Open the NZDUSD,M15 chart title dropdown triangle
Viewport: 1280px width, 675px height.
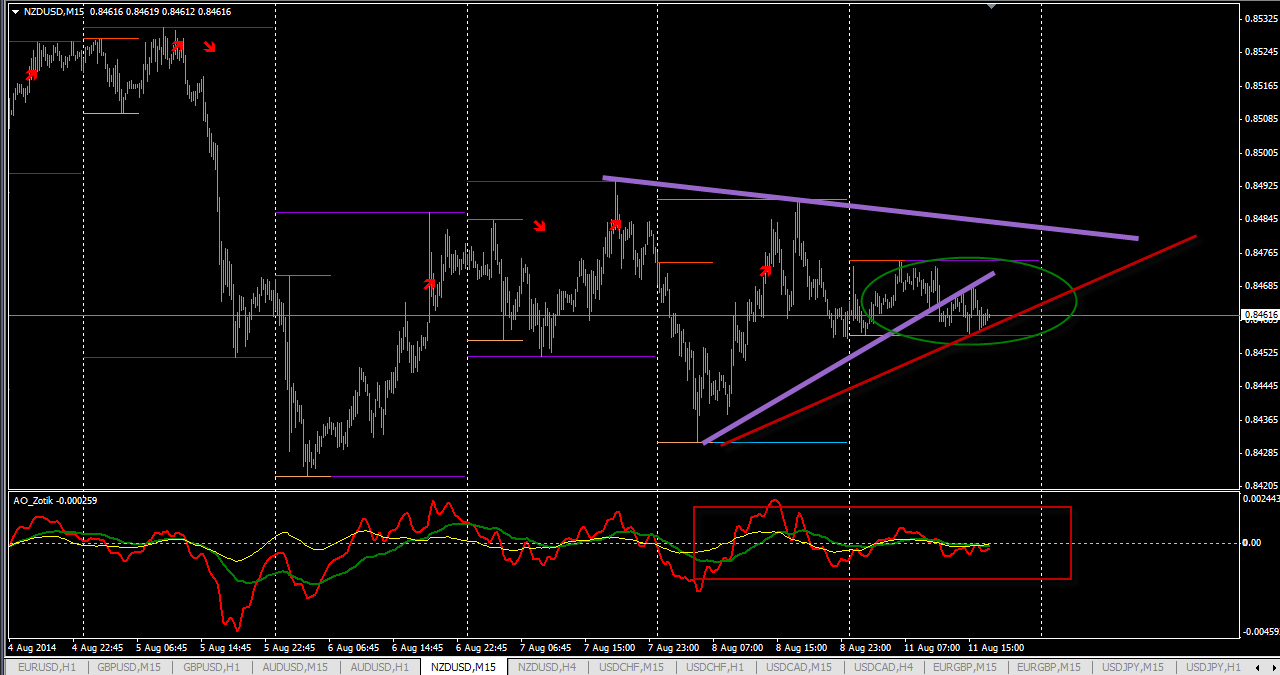[14, 11]
